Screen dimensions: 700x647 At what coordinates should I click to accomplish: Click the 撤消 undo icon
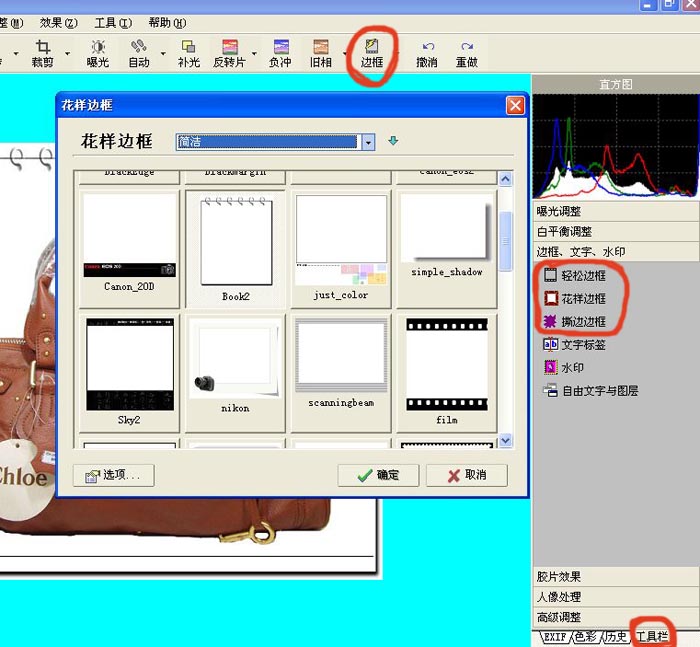tap(427, 54)
